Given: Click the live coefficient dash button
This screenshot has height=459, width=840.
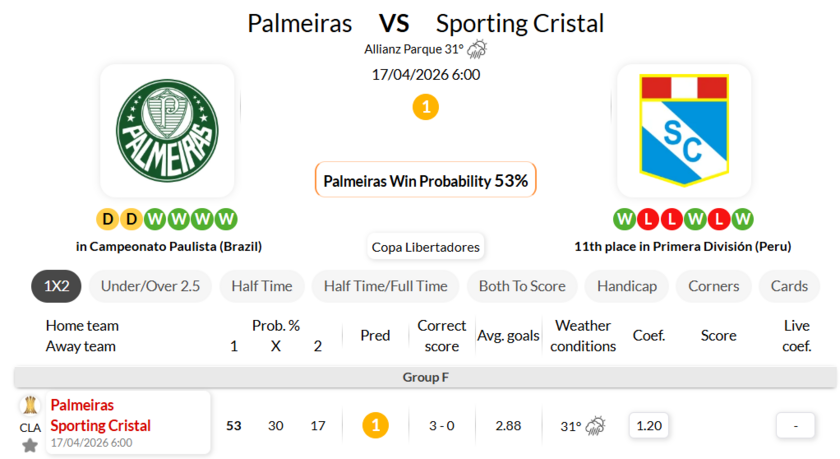Looking at the screenshot, I should coord(796,426).
